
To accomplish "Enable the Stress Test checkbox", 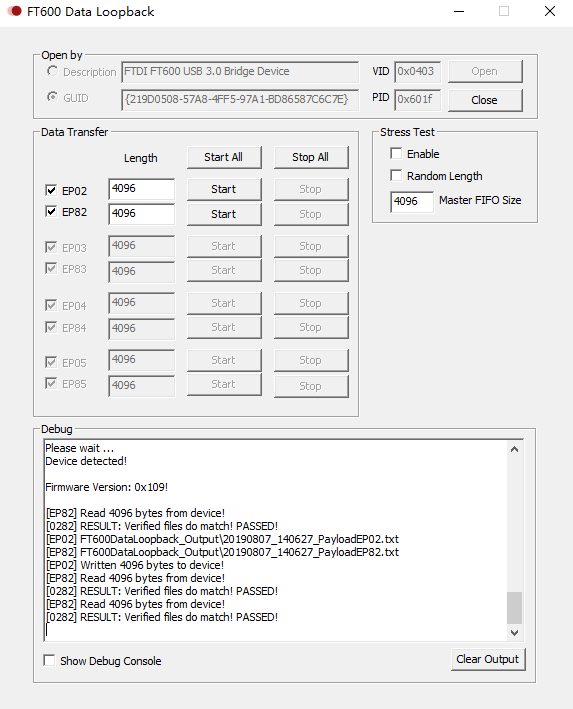I will pyautogui.click(x=396, y=153).
